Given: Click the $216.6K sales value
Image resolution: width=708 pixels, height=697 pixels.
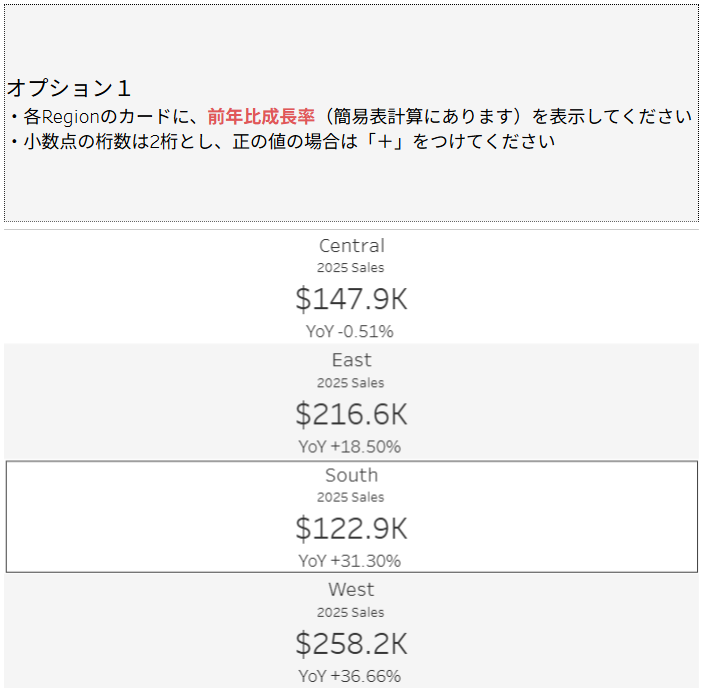Looking at the screenshot, I should pos(351,414).
